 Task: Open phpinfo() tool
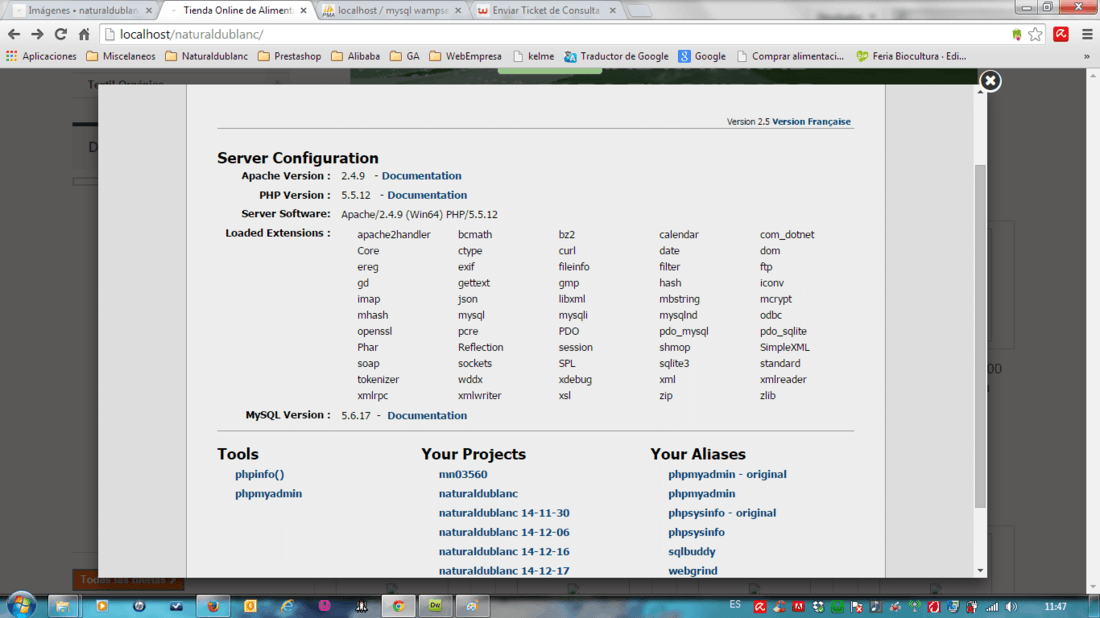click(x=260, y=474)
